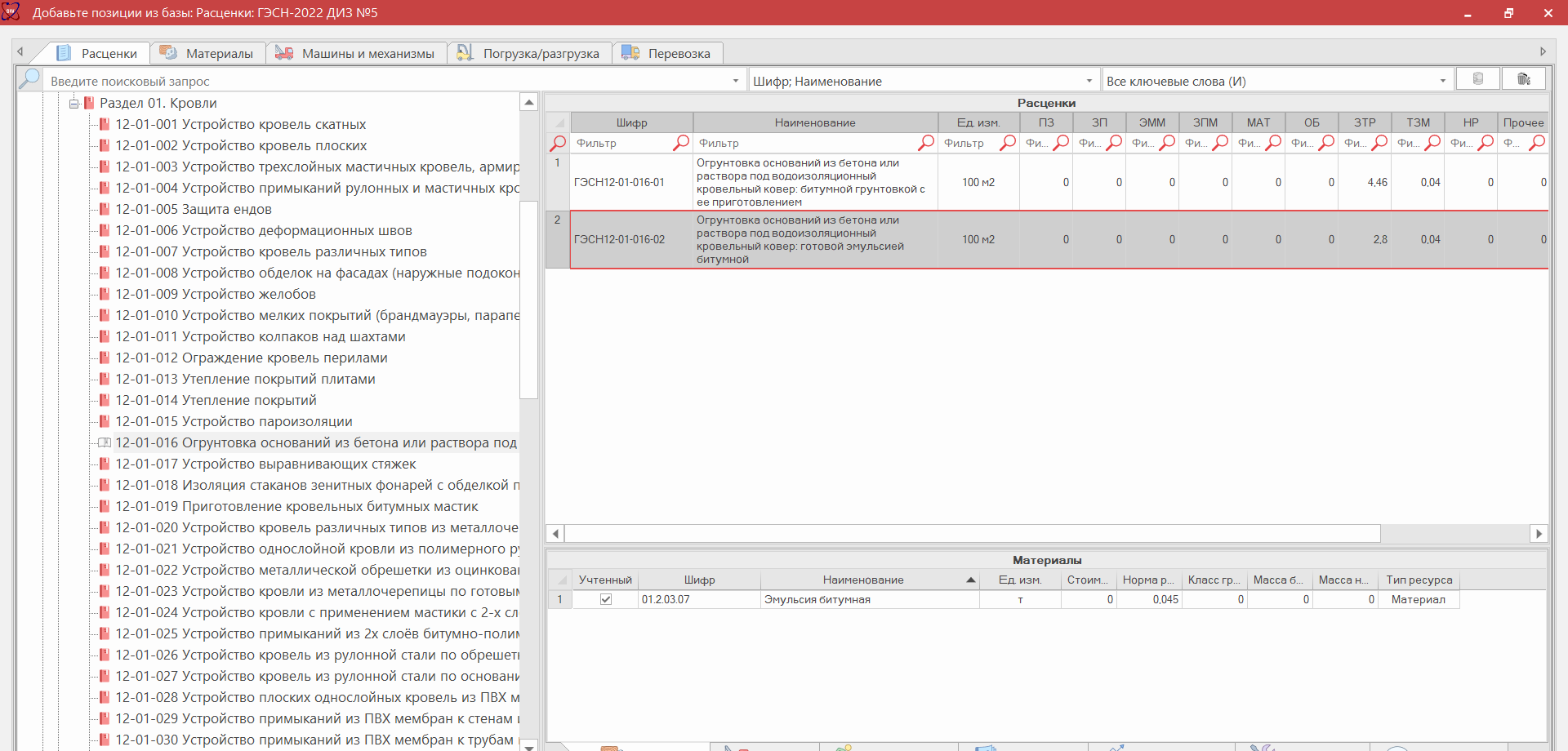The height and width of the screenshot is (751, 1568).
Task: Click the magnifier in ОБ filter cell
Action: click(x=1327, y=142)
